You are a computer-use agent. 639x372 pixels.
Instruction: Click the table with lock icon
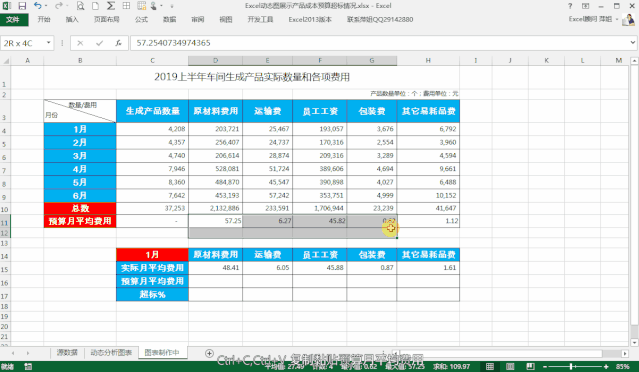[x=141, y=6]
